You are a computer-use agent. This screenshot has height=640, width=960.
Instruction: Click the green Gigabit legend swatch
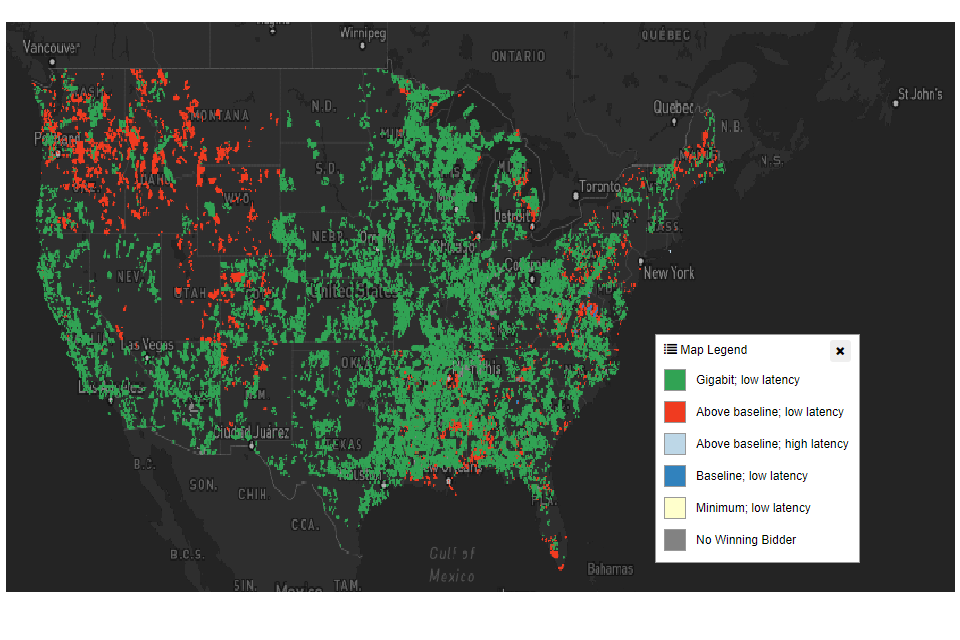pos(675,380)
